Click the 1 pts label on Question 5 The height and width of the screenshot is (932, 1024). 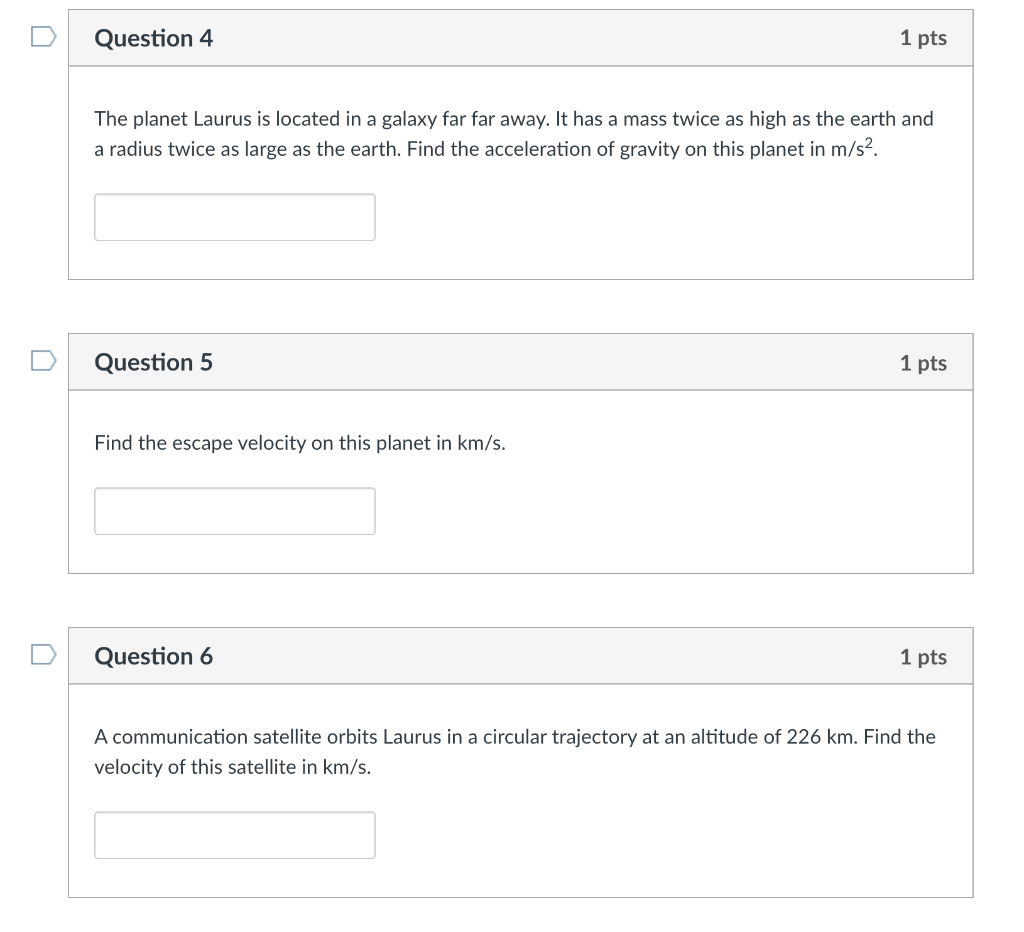coord(923,363)
